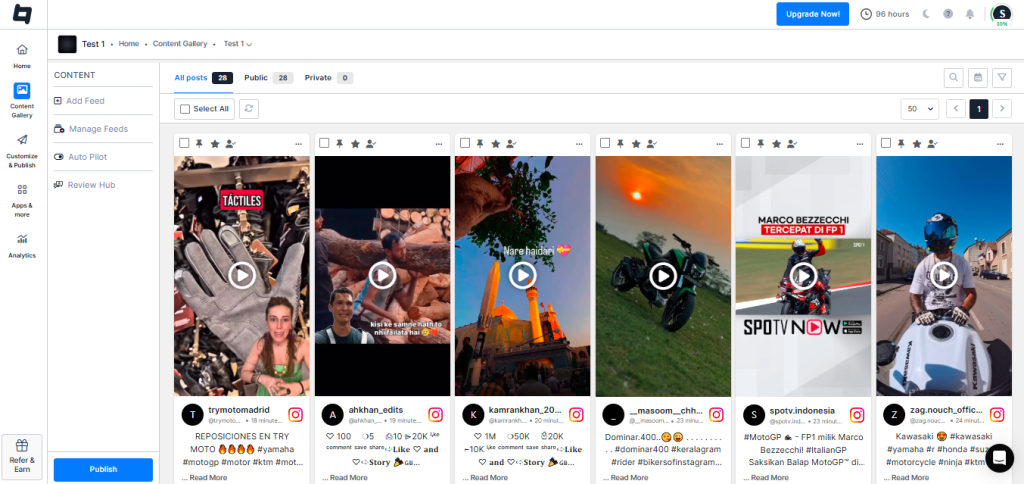The width and height of the screenshot is (1024, 484).
Task: Open notifications bell icon
Action: (970, 14)
